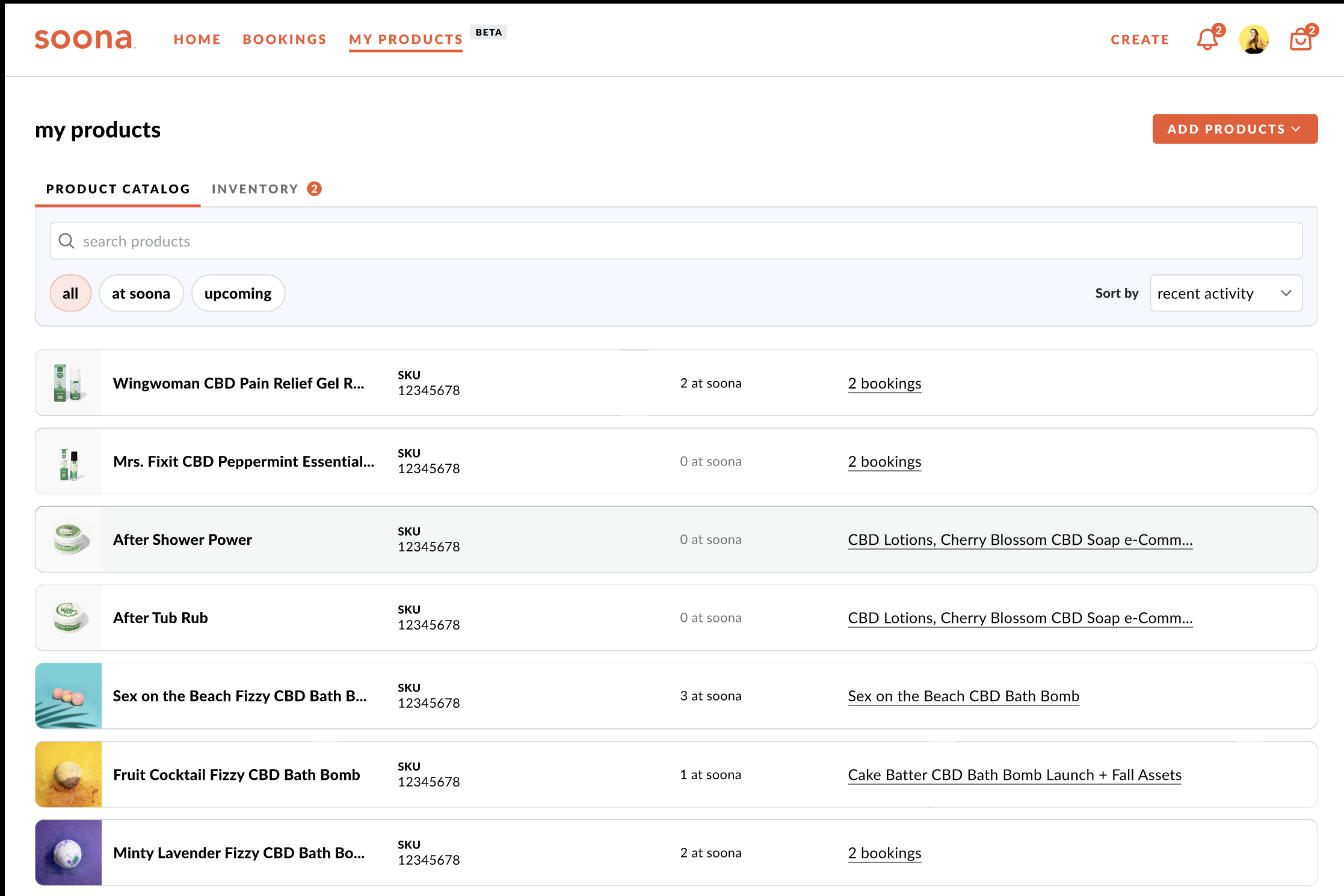Click '1 at soona' in Fruit Cocktail row
The height and width of the screenshot is (896, 1344).
tap(711, 775)
